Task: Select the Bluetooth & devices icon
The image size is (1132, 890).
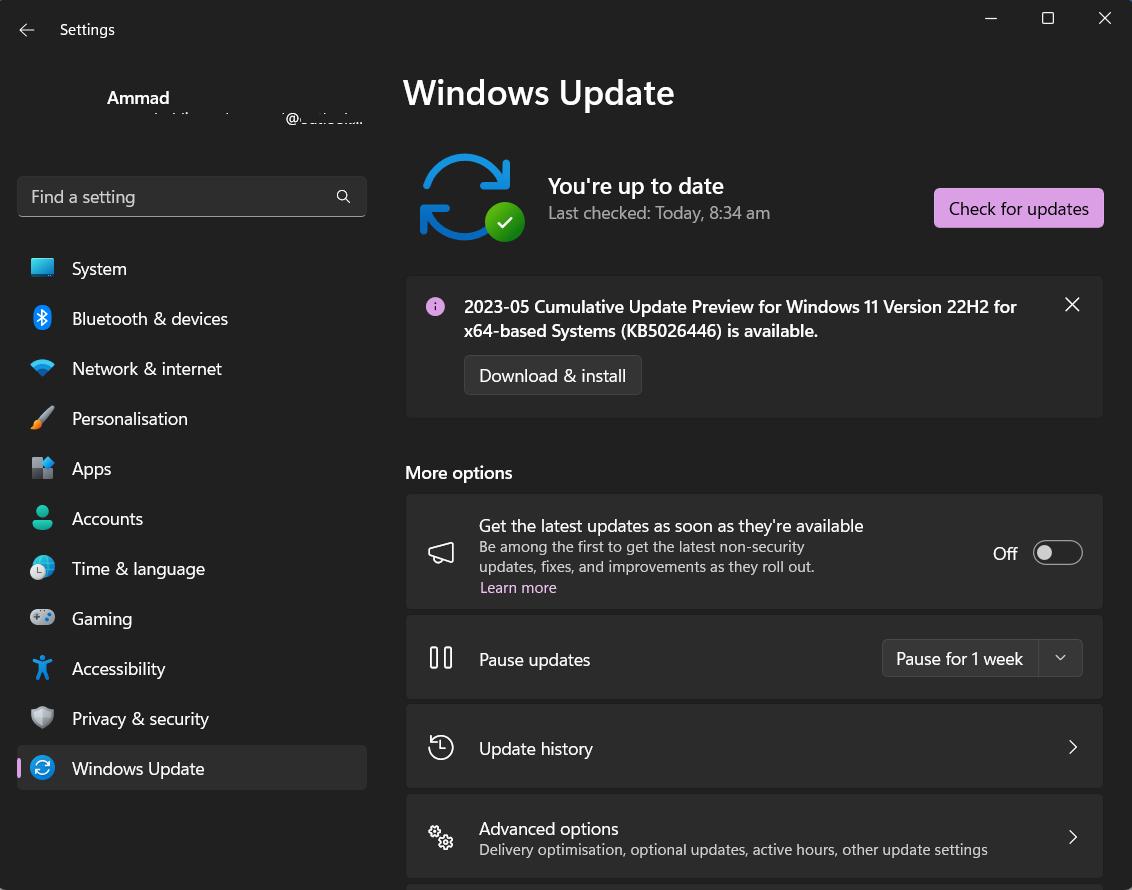Action: pyautogui.click(x=42, y=318)
